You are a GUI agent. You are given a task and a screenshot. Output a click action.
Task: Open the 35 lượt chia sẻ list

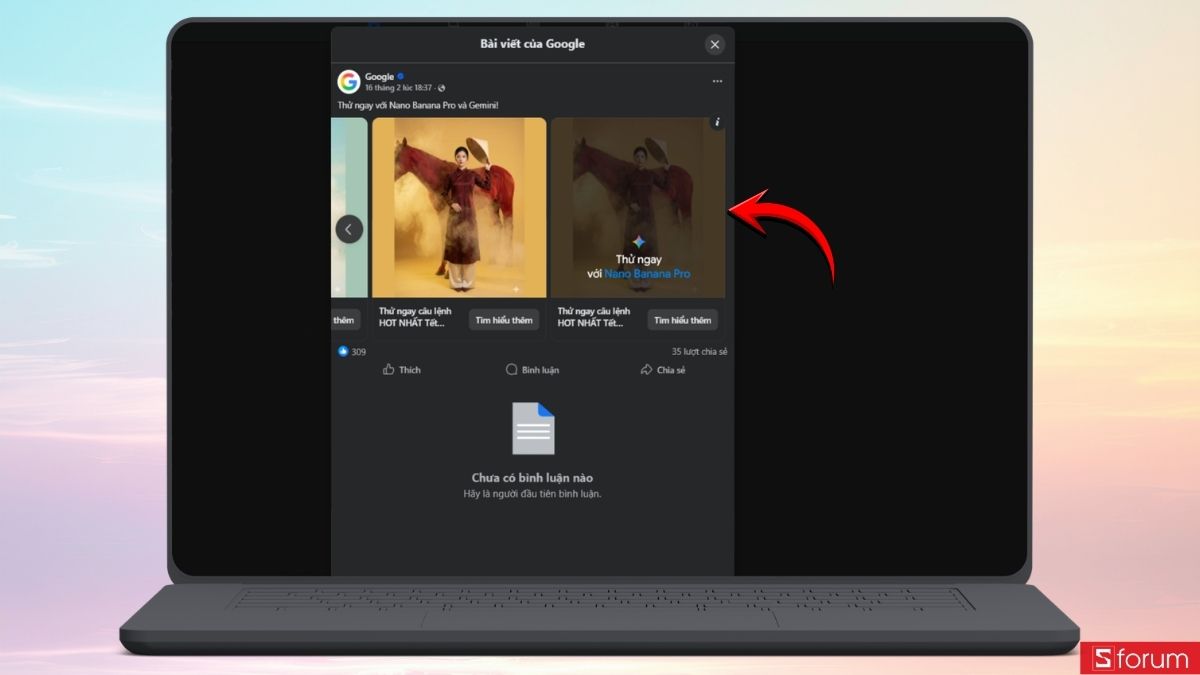(x=699, y=352)
